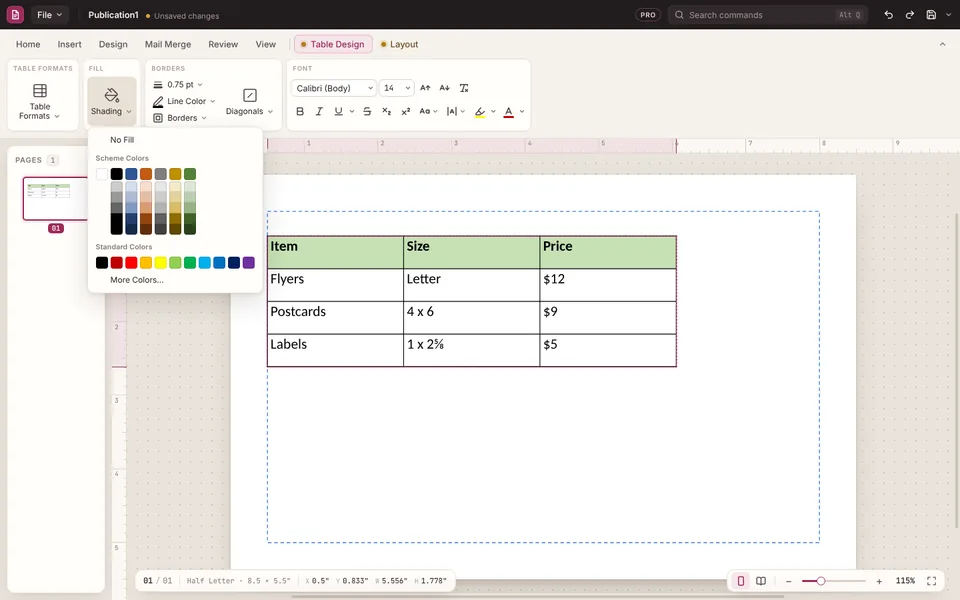Viewport: 960px width, 600px height.
Task: Click the PRO badge
Action: pyautogui.click(x=648, y=15)
